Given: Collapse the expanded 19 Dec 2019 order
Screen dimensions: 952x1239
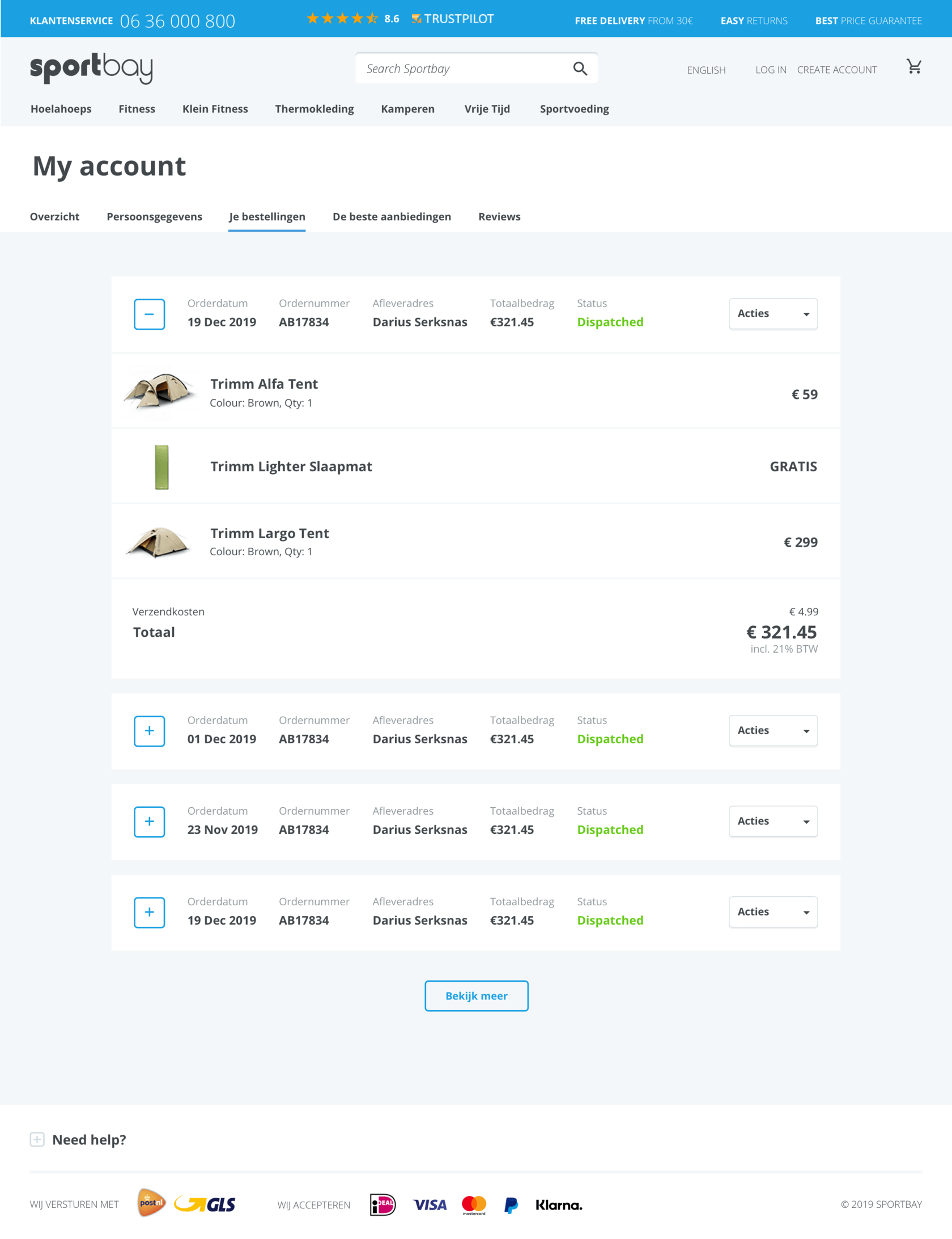Looking at the screenshot, I should coord(149,314).
